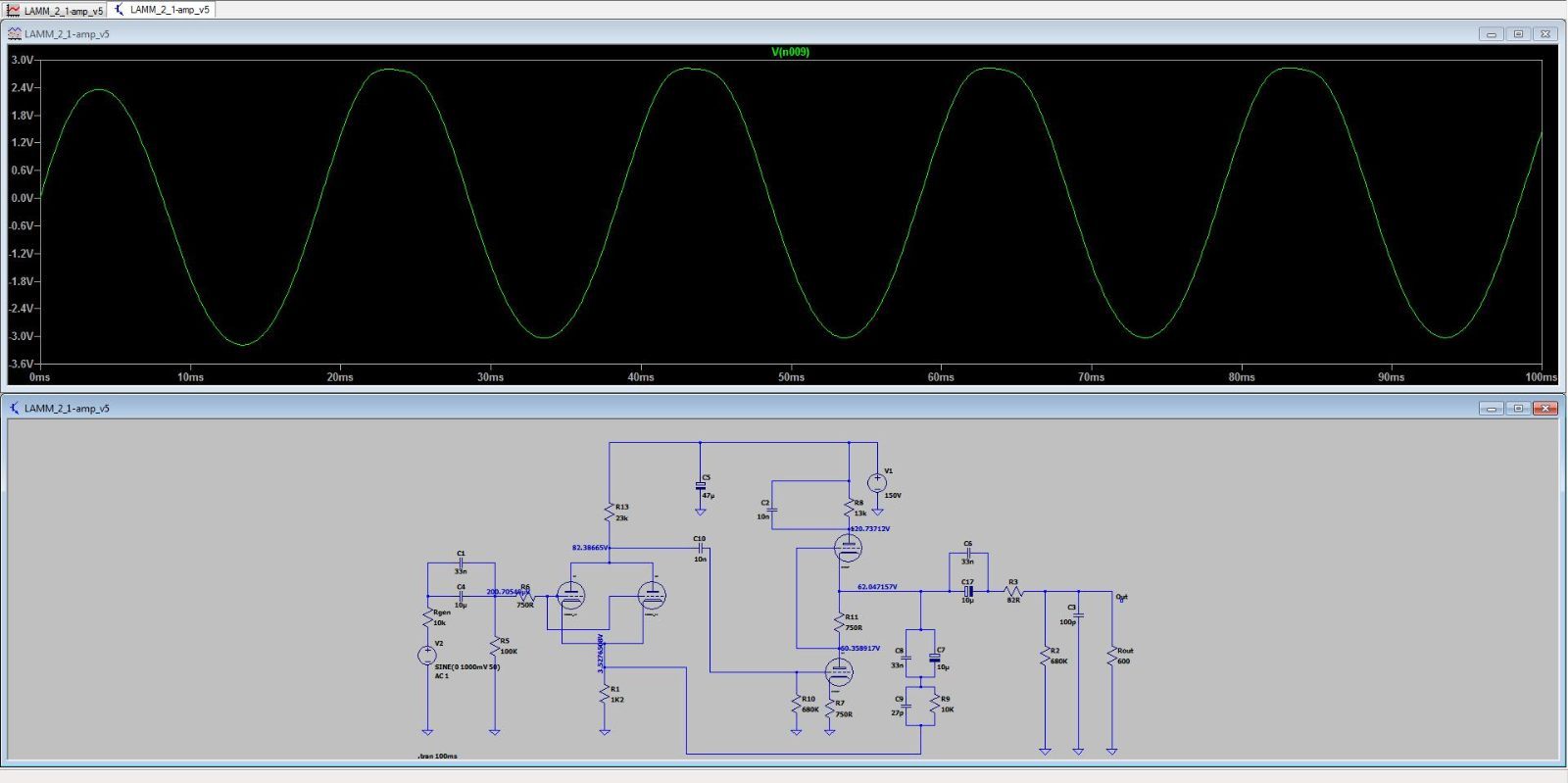Image resolution: width=1568 pixels, height=783 pixels.
Task: Click the 82.38665V node voltage label
Action: tap(590, 548)
